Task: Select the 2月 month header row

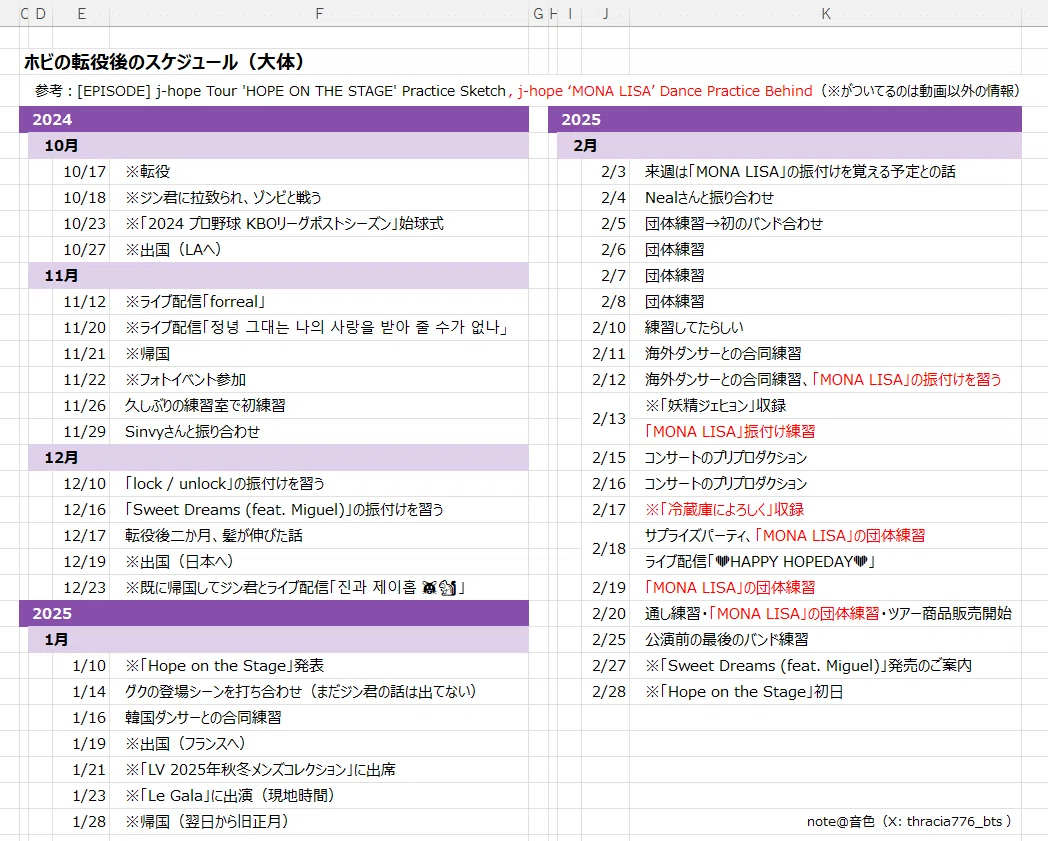Action: click(789, 146)
